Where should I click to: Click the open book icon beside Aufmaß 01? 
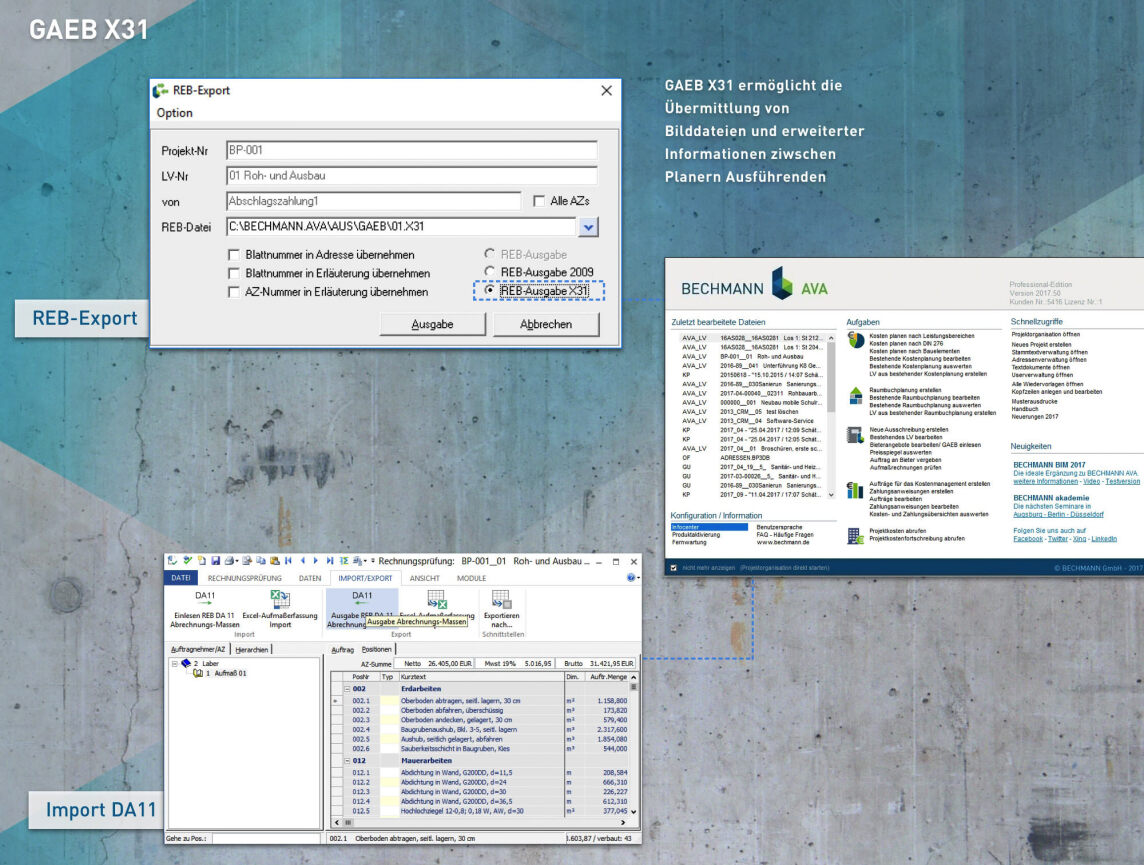click(198, 673)
